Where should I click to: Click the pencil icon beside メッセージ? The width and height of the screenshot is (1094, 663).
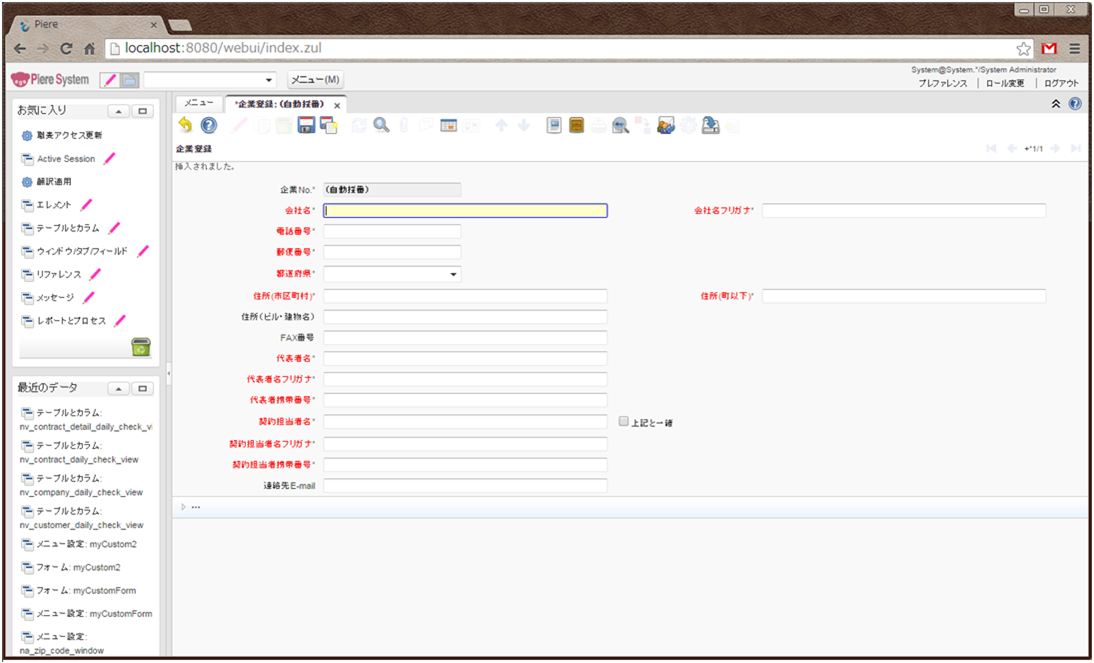pyautogui.click(x=88, y=298)
